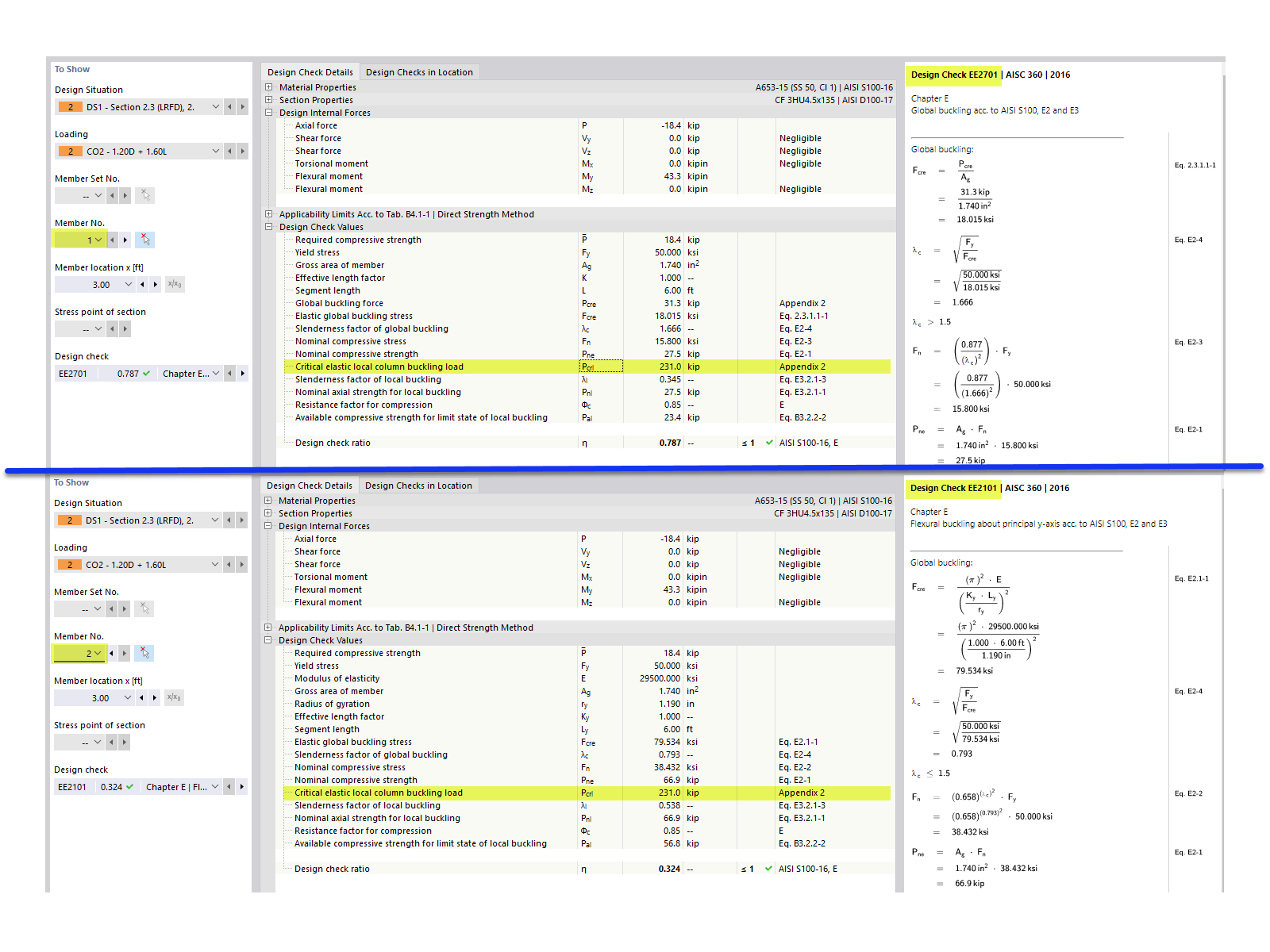Click next Loading arrow in upper panel
Image resolution: width=1270 pixels, height=952 pixels.
coord(243,151)
